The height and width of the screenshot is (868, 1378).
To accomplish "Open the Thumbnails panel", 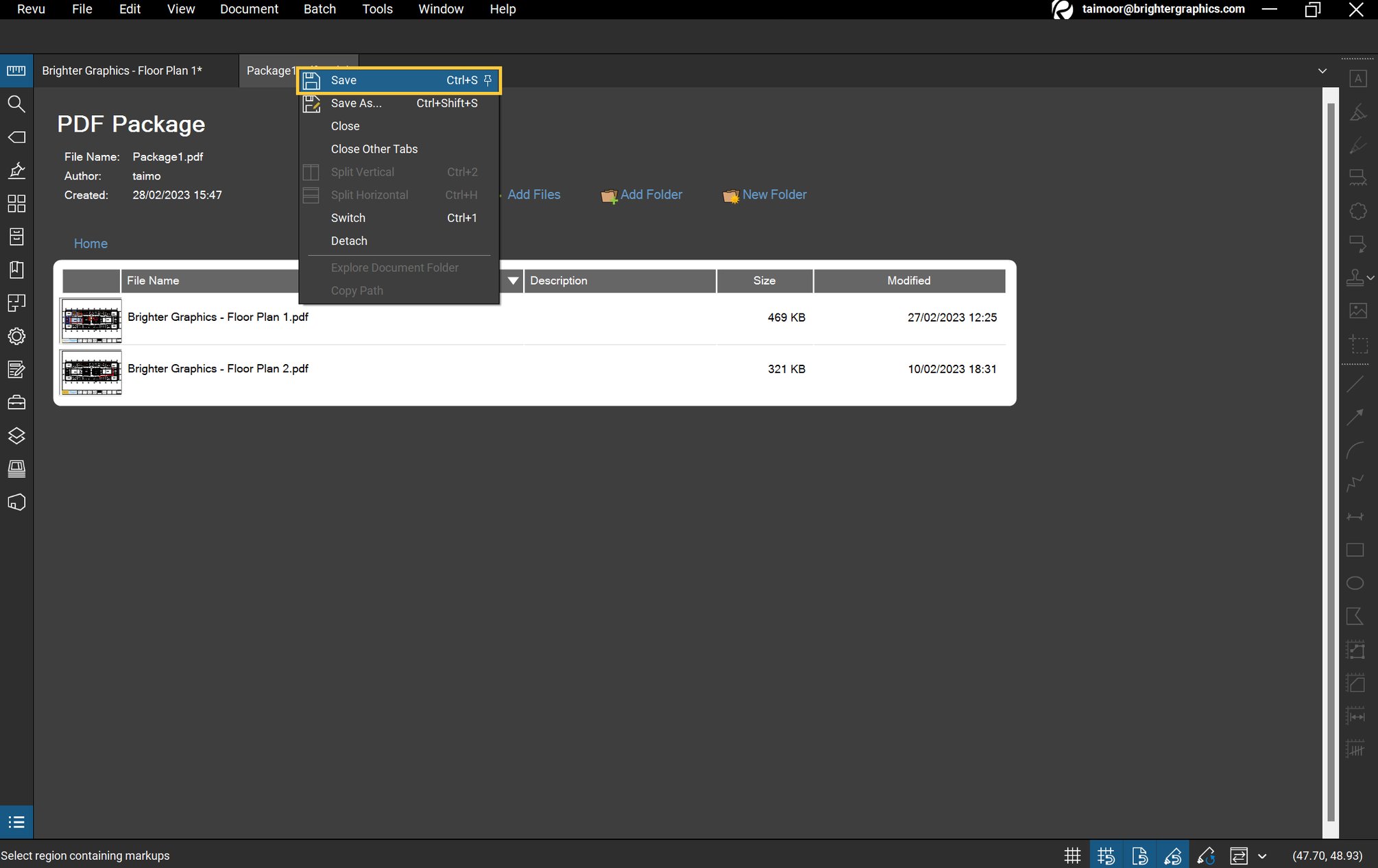I will (16, 204).
